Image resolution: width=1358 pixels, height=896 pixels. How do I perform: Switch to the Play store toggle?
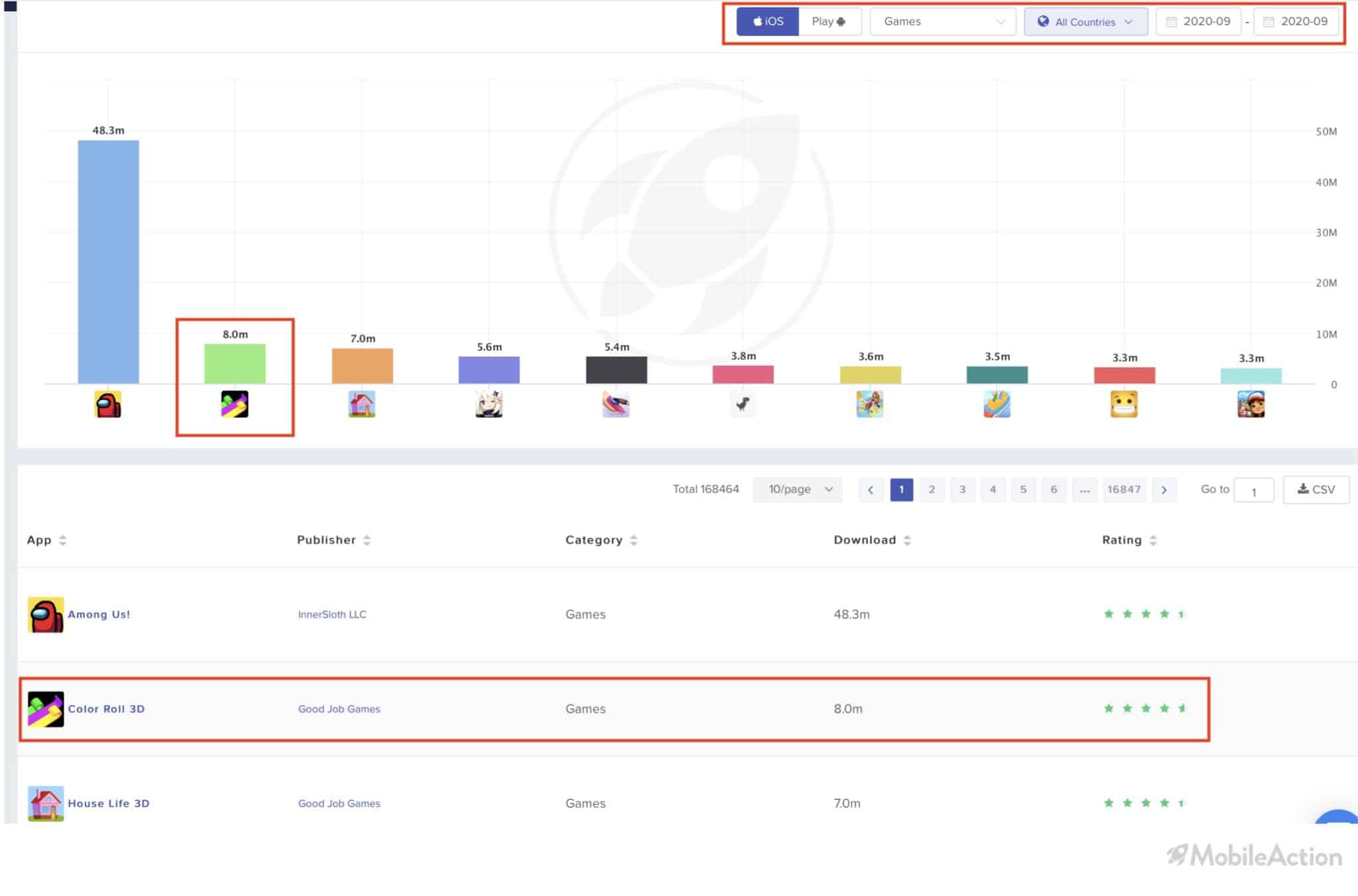click(x=830, y=21)
